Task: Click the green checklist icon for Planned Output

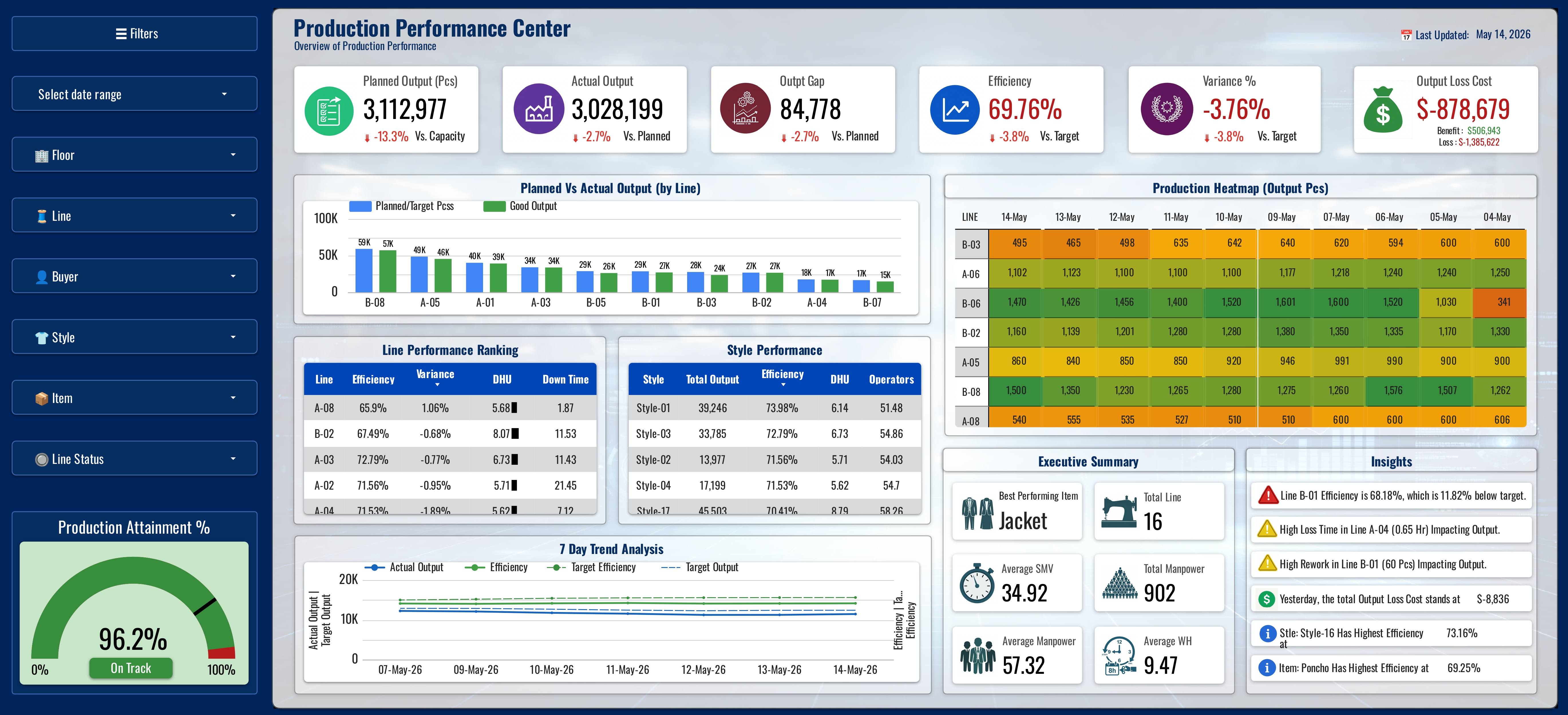Action: (x=329, y=111)
